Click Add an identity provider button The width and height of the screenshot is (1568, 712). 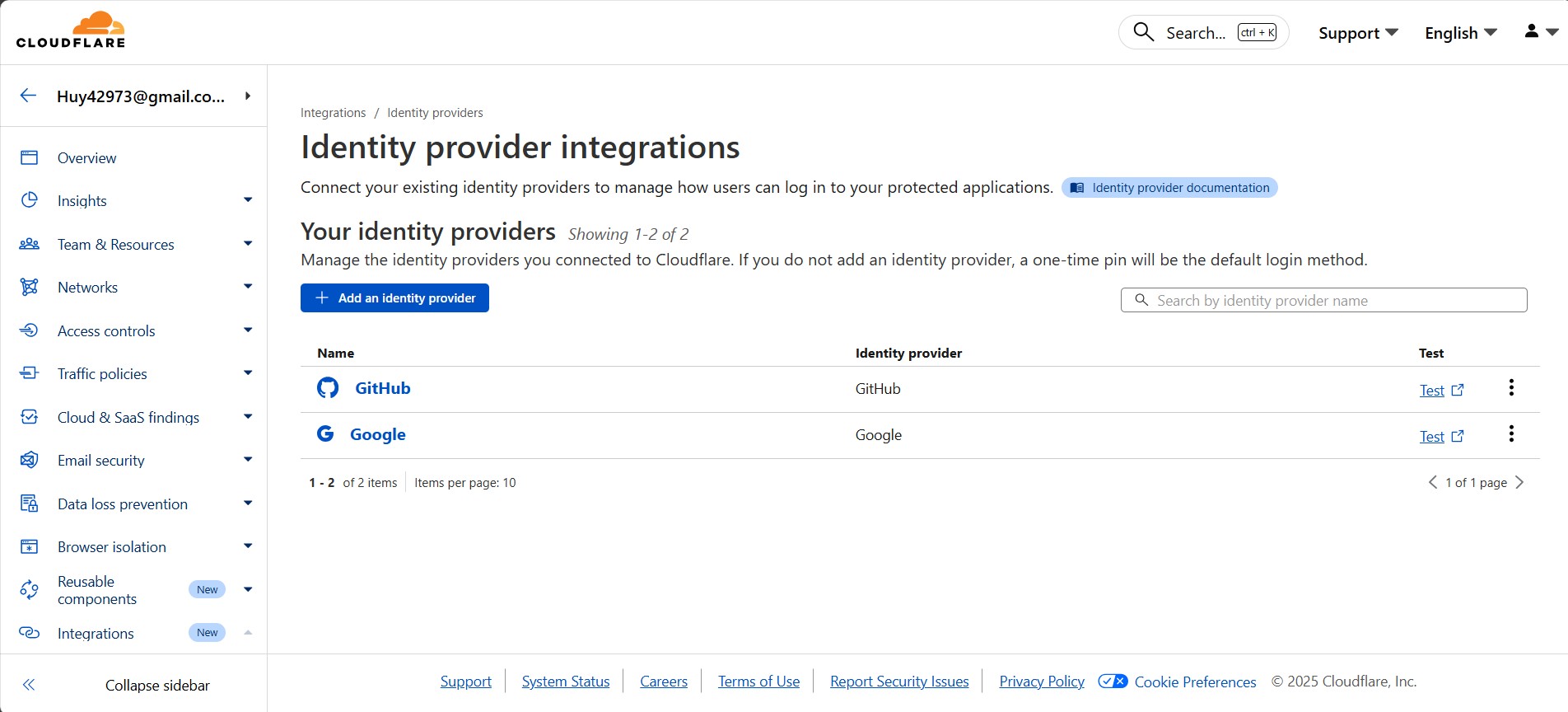pyautogui.click(x=394, y=298)
